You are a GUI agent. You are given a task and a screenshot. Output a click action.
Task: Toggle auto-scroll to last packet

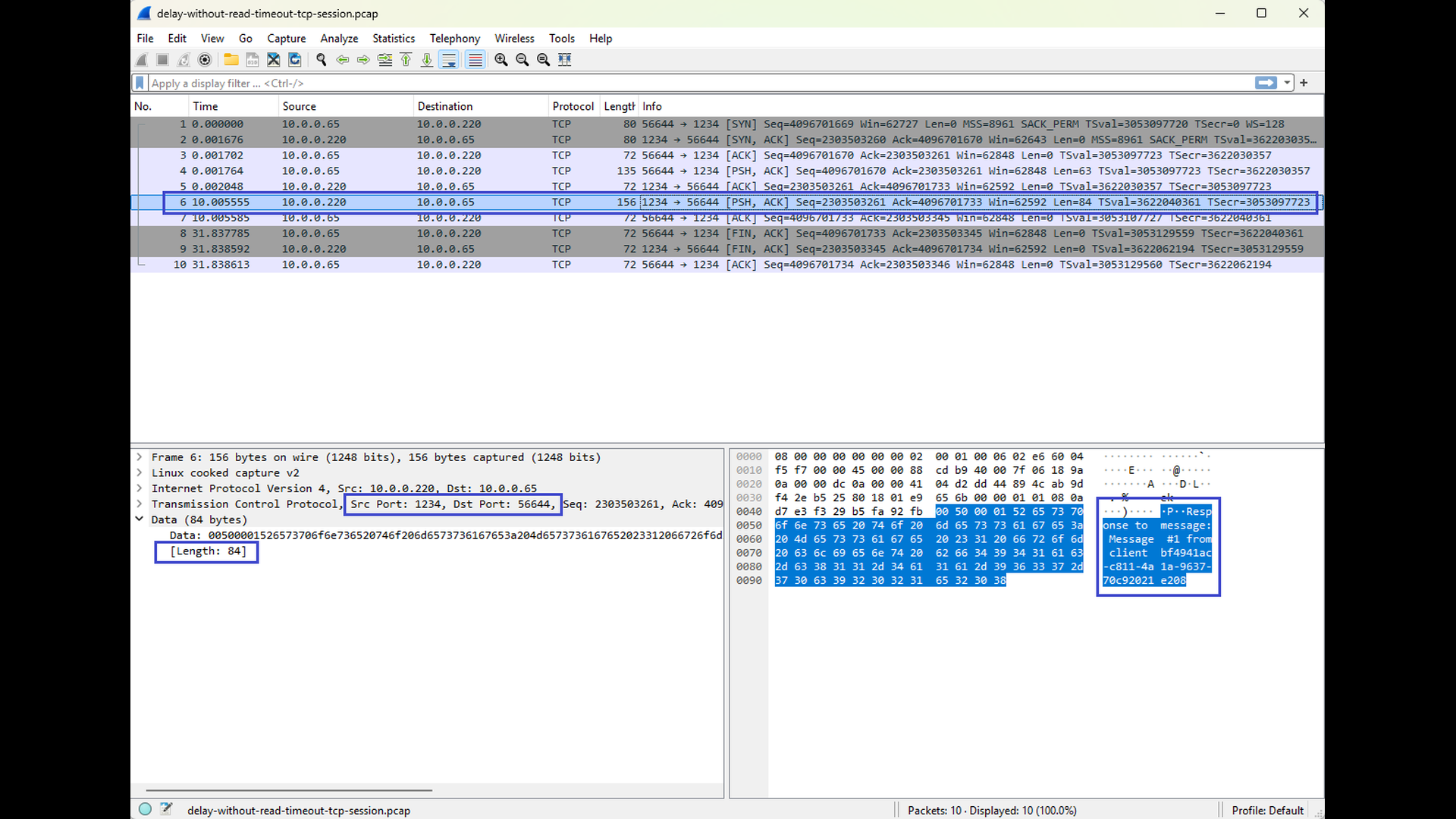tap(449, 60)
